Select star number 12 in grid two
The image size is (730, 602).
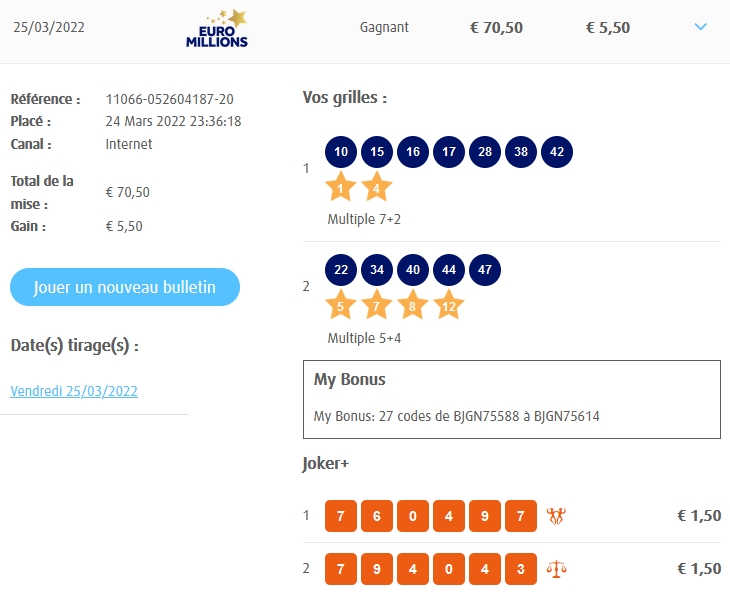[448, 306]
